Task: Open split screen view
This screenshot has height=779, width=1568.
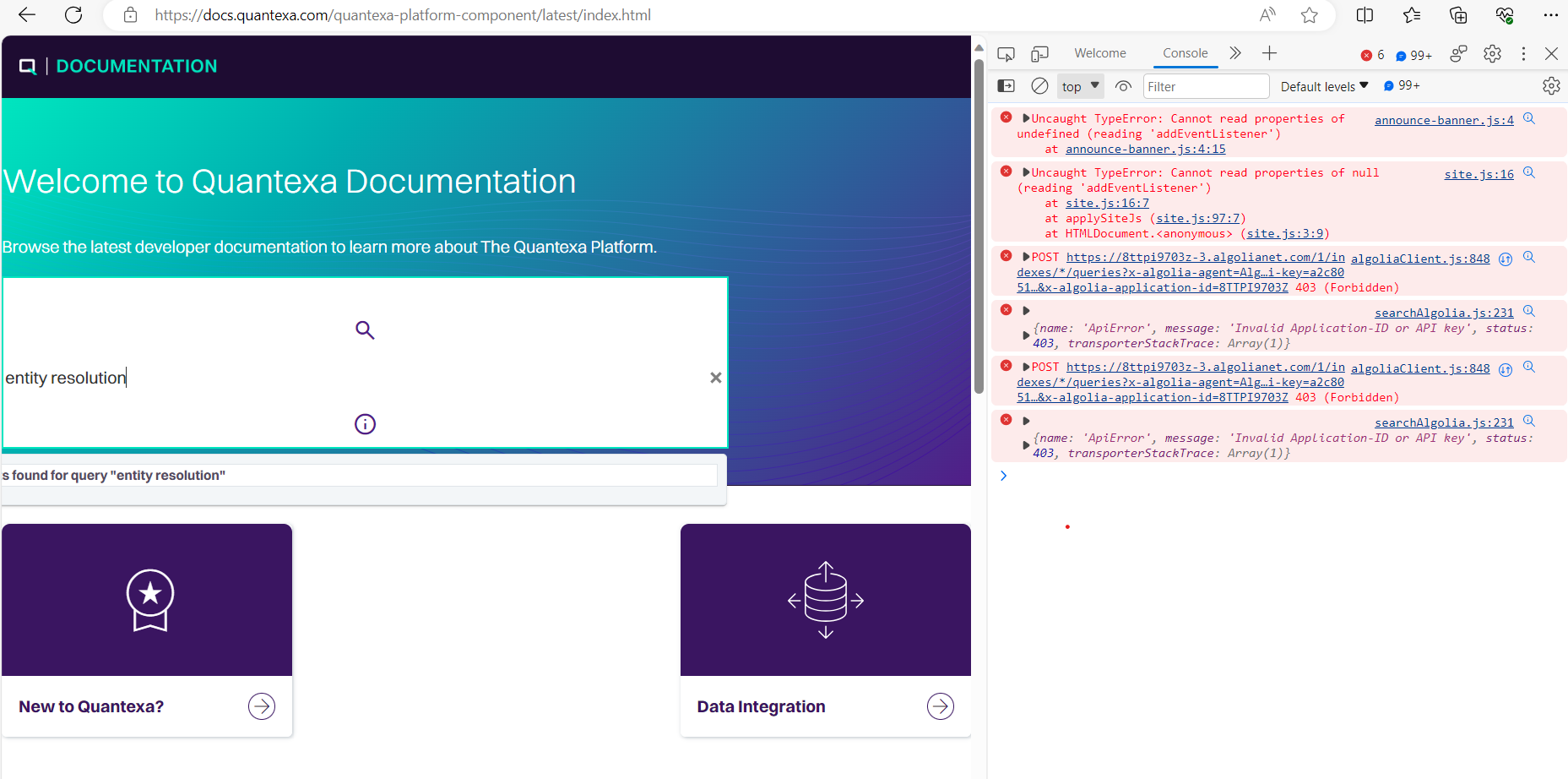Action: (x=1365, y=15)
